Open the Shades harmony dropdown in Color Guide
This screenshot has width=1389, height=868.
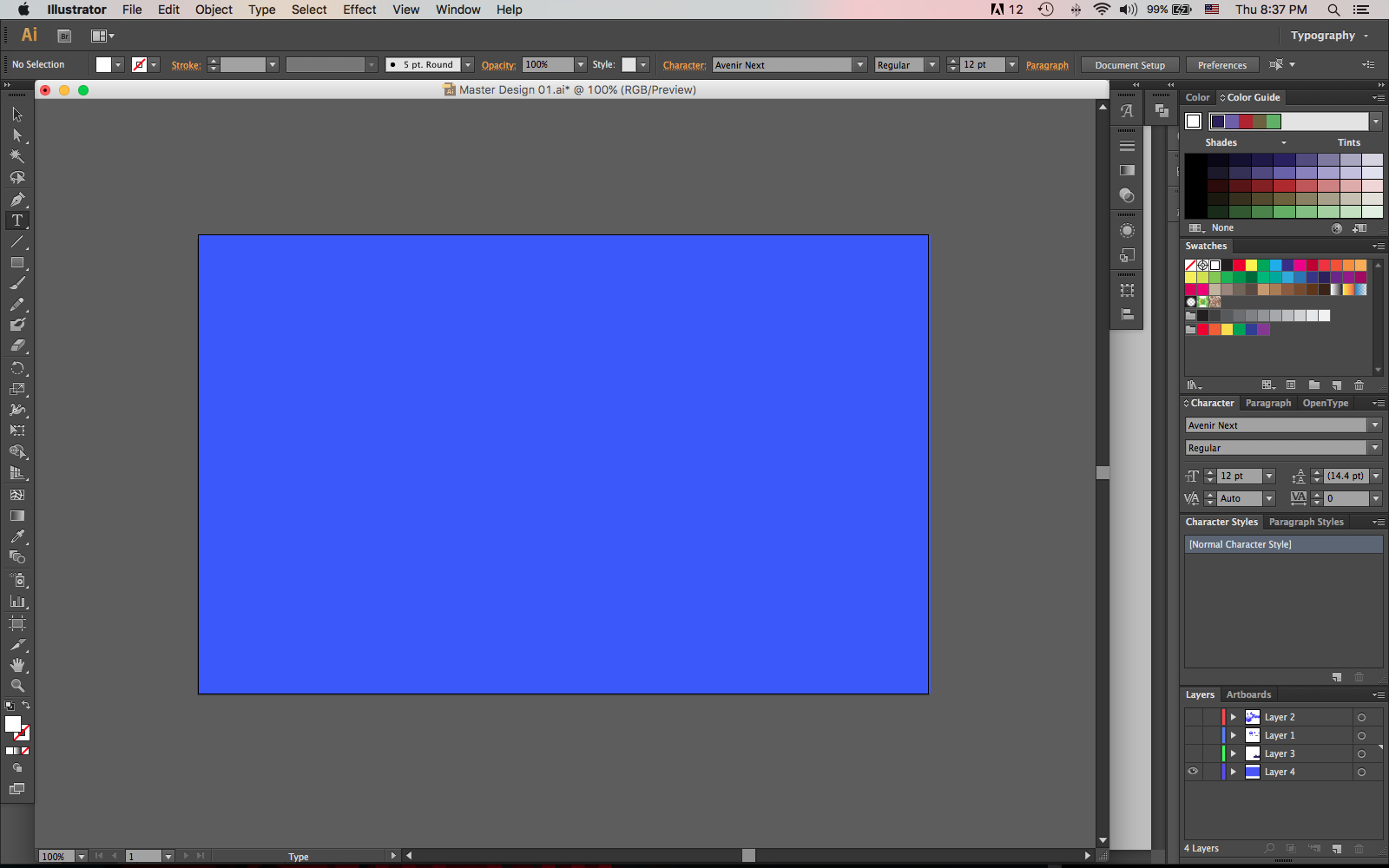coord(1284,142)
